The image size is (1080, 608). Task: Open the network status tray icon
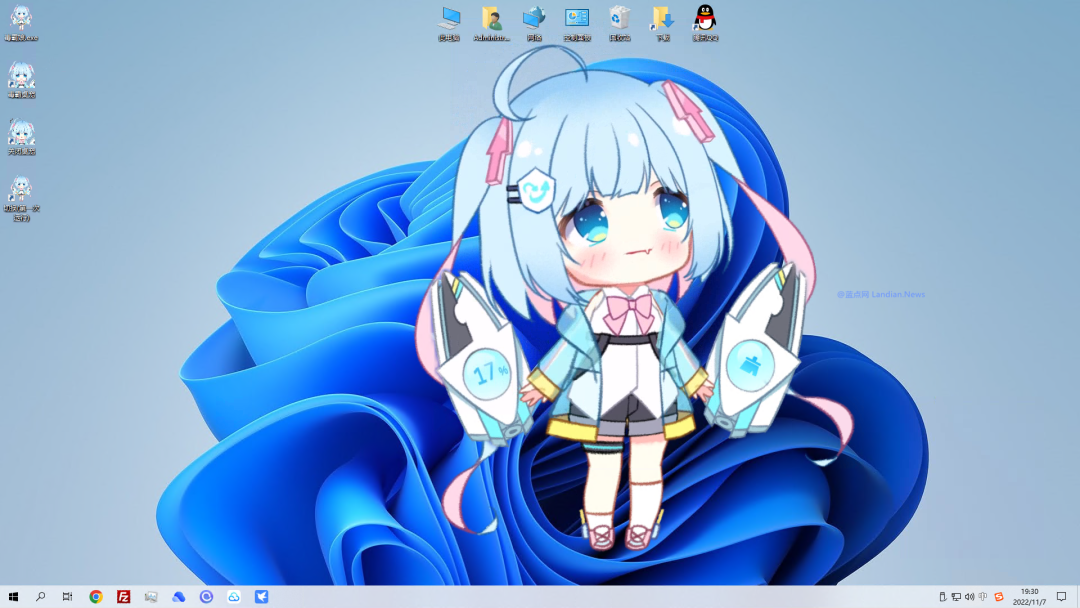click(956, 597)
